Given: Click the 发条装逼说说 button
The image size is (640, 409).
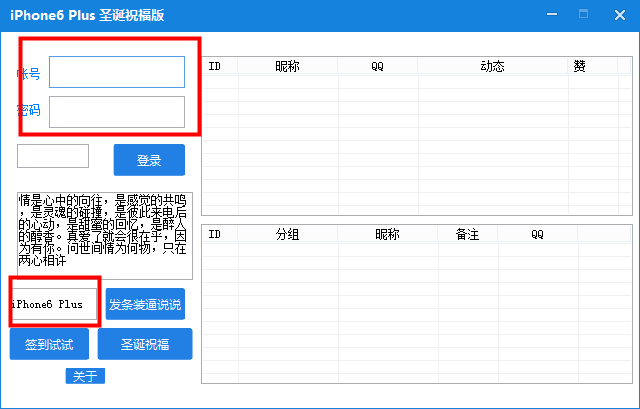Looking at the screenshot, I should tap(145, 304).
